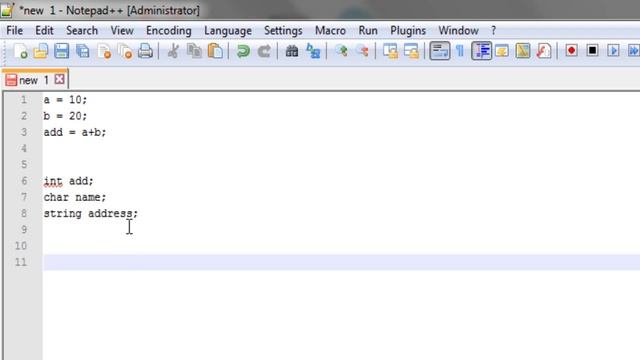Click the Redo arrow icon
640x360 pixels.
point(264,51)
